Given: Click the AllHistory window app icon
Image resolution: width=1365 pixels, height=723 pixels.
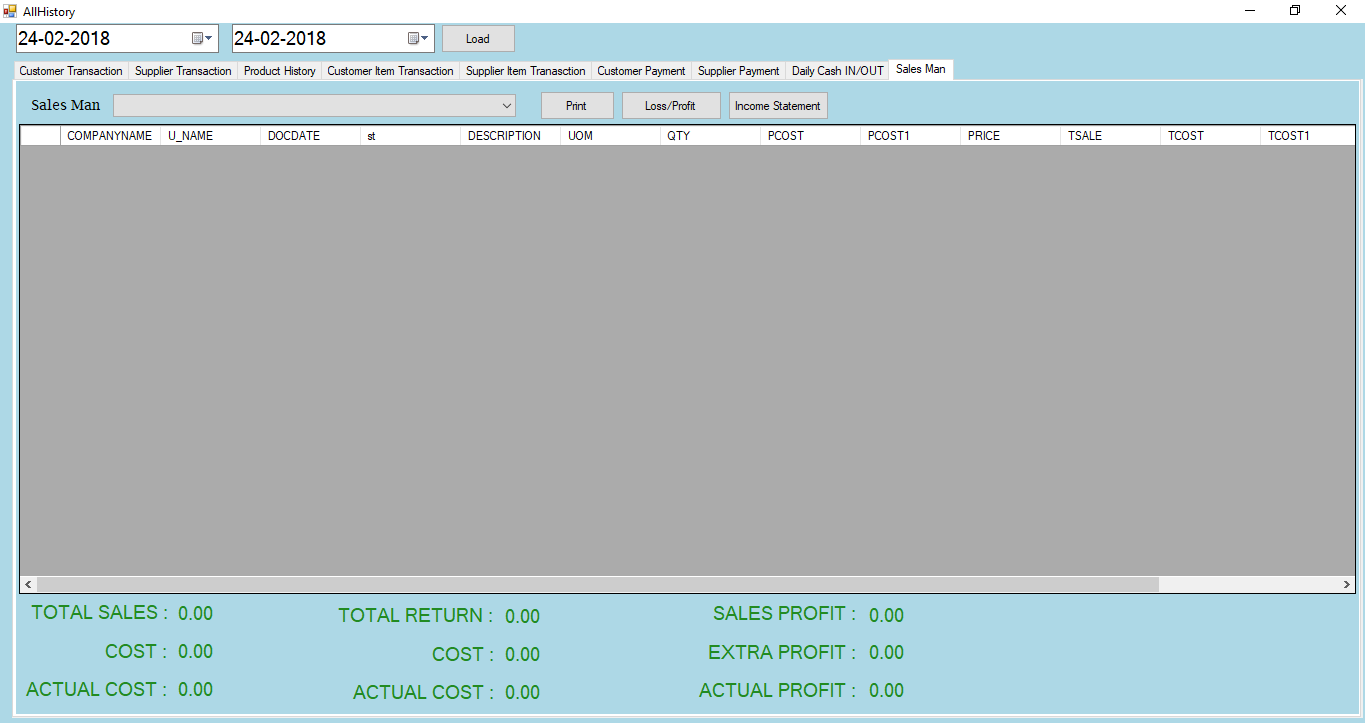Looking at the screenshot, I should pyautogui.click(x=10, y=11).
